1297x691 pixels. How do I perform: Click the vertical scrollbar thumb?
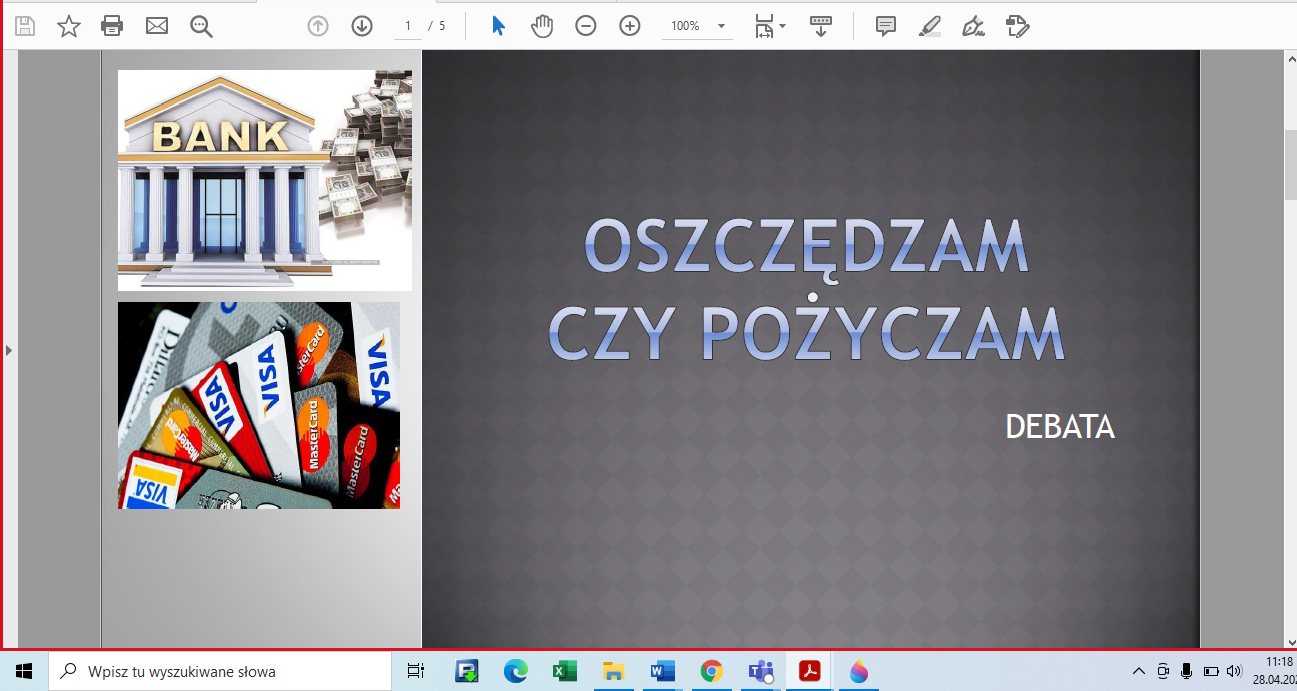click(x=1289, y=163)
